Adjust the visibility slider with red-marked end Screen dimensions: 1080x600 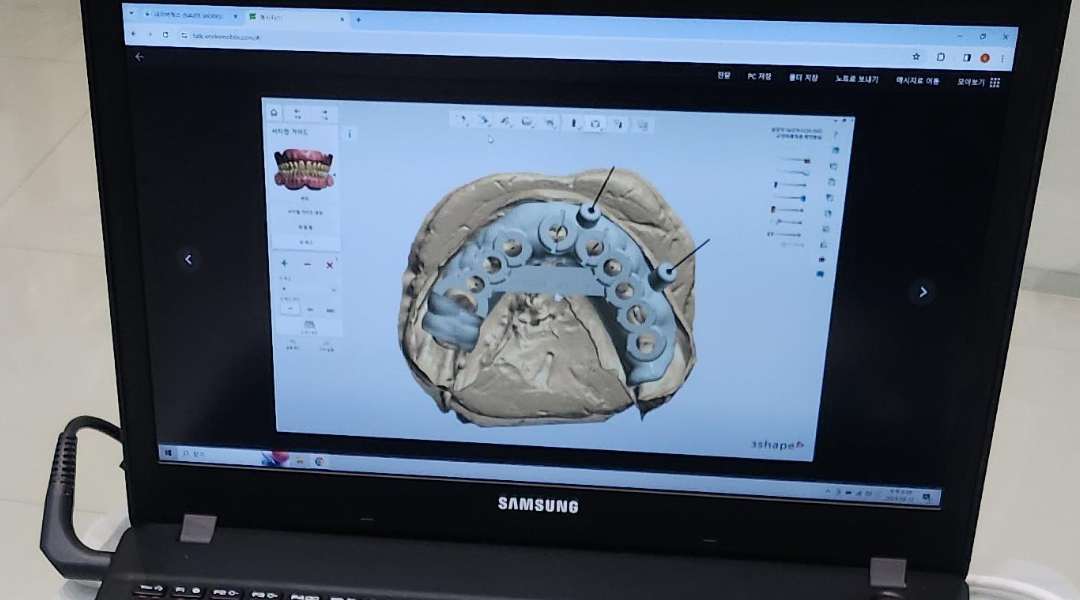(x=787, y=209)
